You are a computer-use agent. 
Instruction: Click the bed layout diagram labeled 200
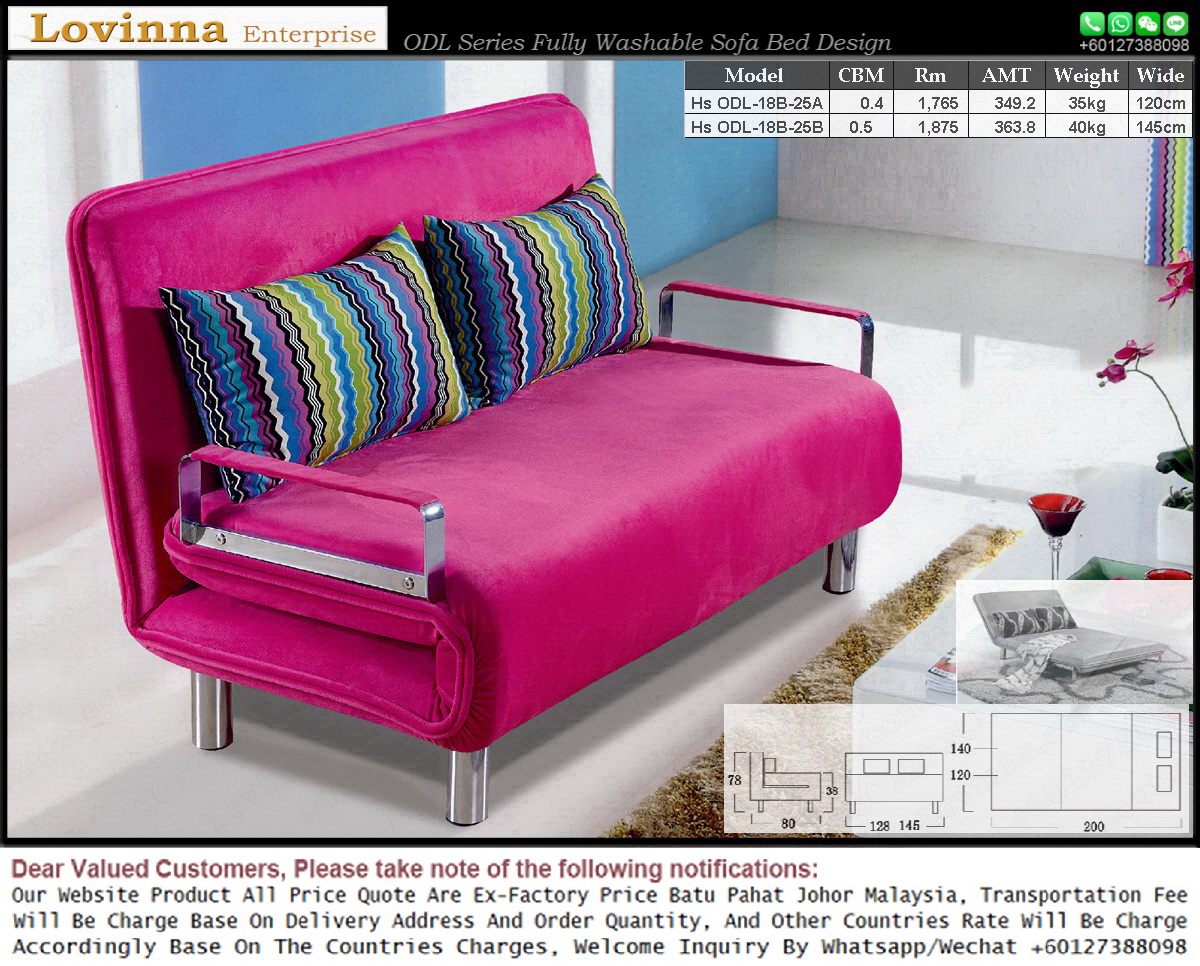1070,774
